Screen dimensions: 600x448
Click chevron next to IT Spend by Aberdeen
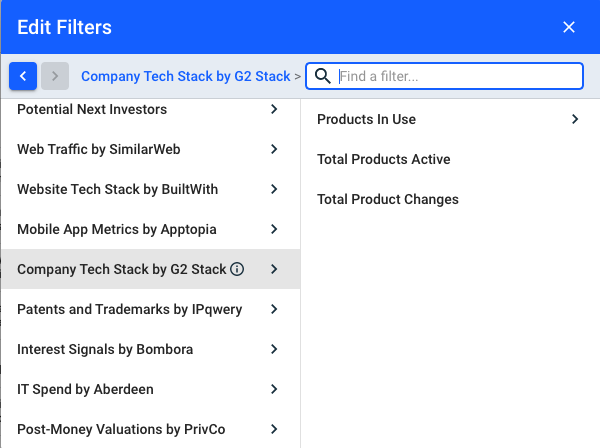pyautogui.click(x=274, y=389)
